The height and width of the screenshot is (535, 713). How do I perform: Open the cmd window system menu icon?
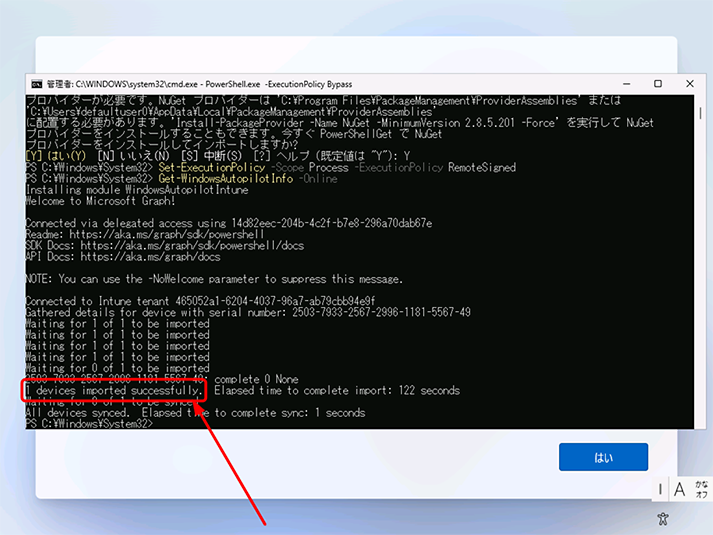pyautogui.click(x=36, y=84)
